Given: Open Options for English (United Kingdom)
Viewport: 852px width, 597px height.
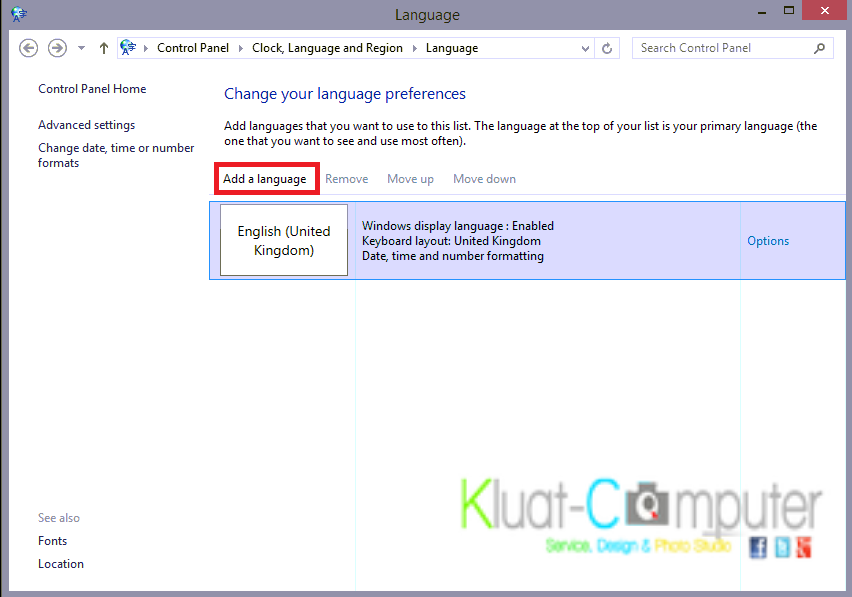Looking at the screenshot, I should point(768,240).
